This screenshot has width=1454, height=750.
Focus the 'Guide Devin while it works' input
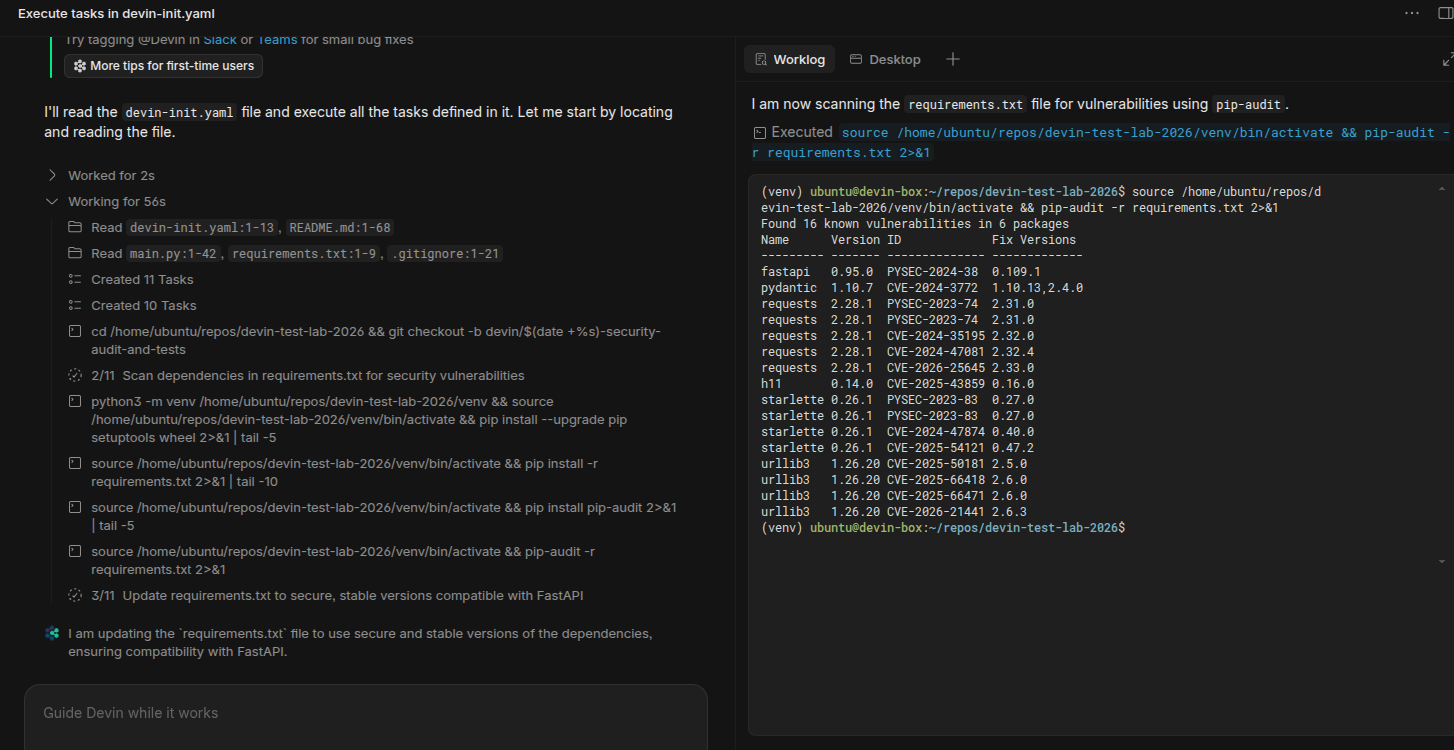click(365, 713)
